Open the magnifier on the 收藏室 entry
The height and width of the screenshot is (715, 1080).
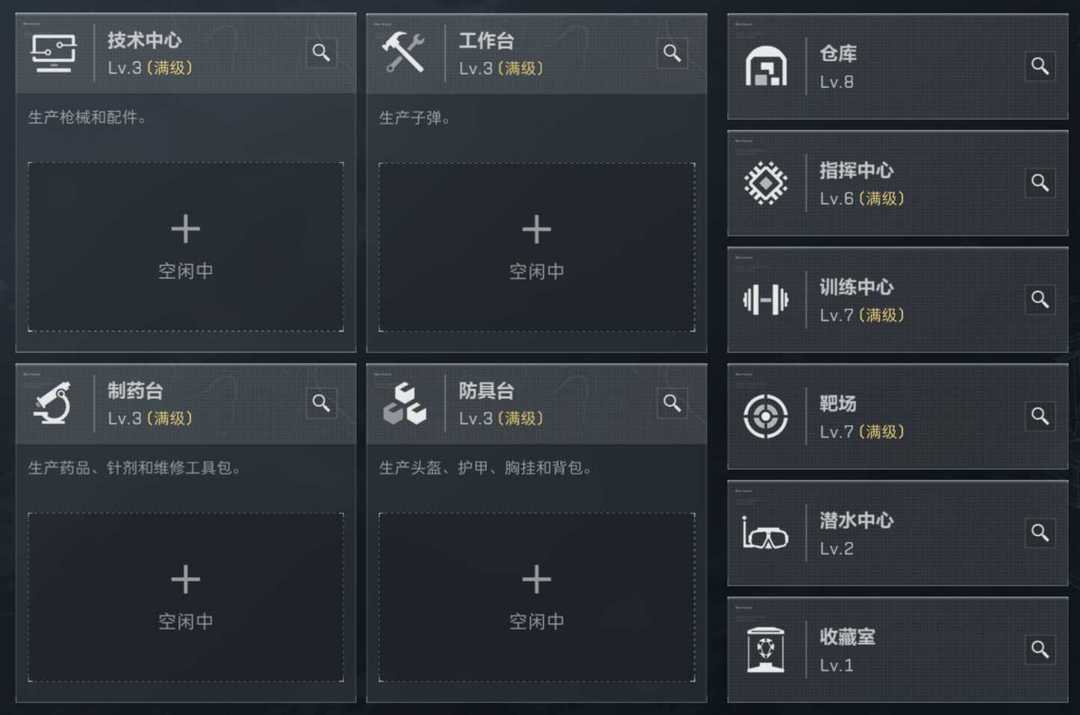[1040, 650]
